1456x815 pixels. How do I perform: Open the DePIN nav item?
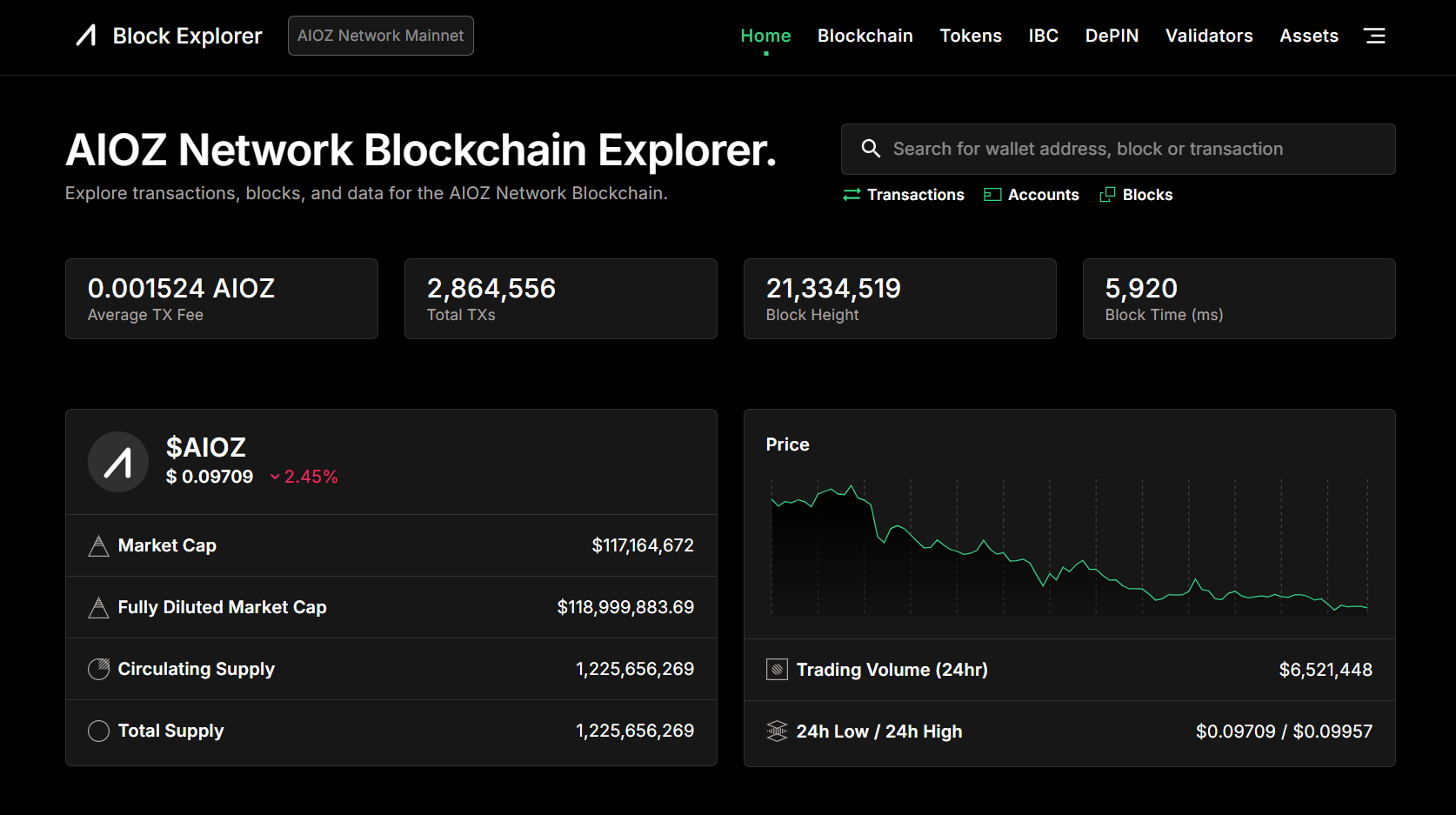[1112, 36]
